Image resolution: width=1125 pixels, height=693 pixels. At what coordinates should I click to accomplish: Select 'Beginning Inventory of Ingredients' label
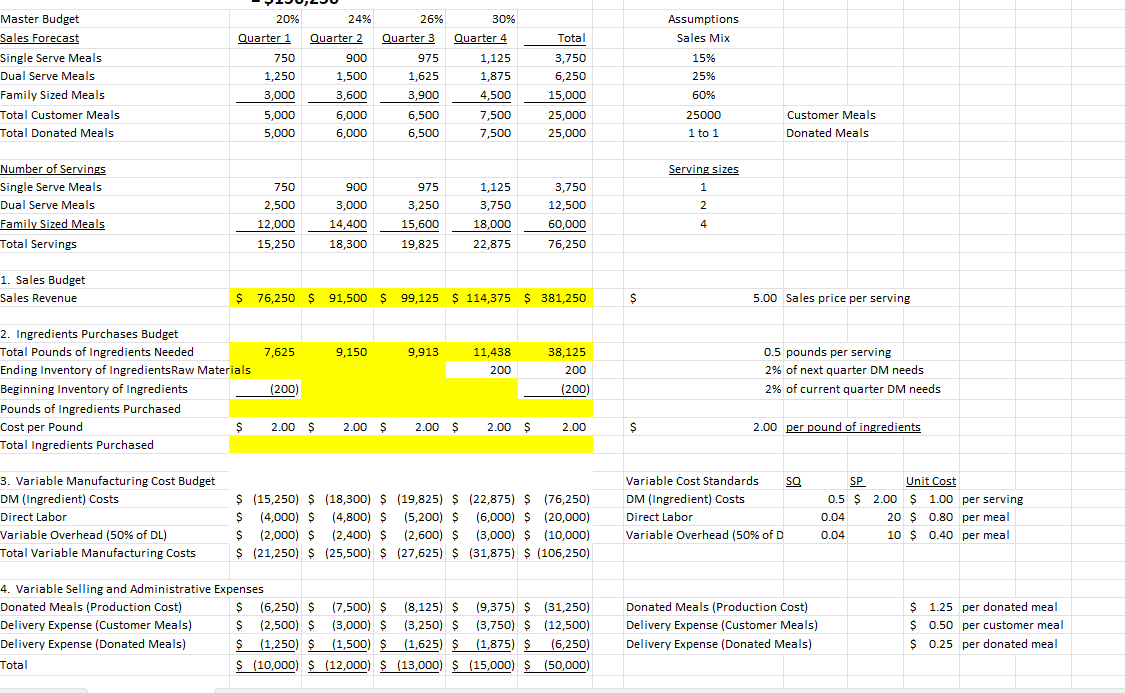pyautogui.click(x=93, y=389)
